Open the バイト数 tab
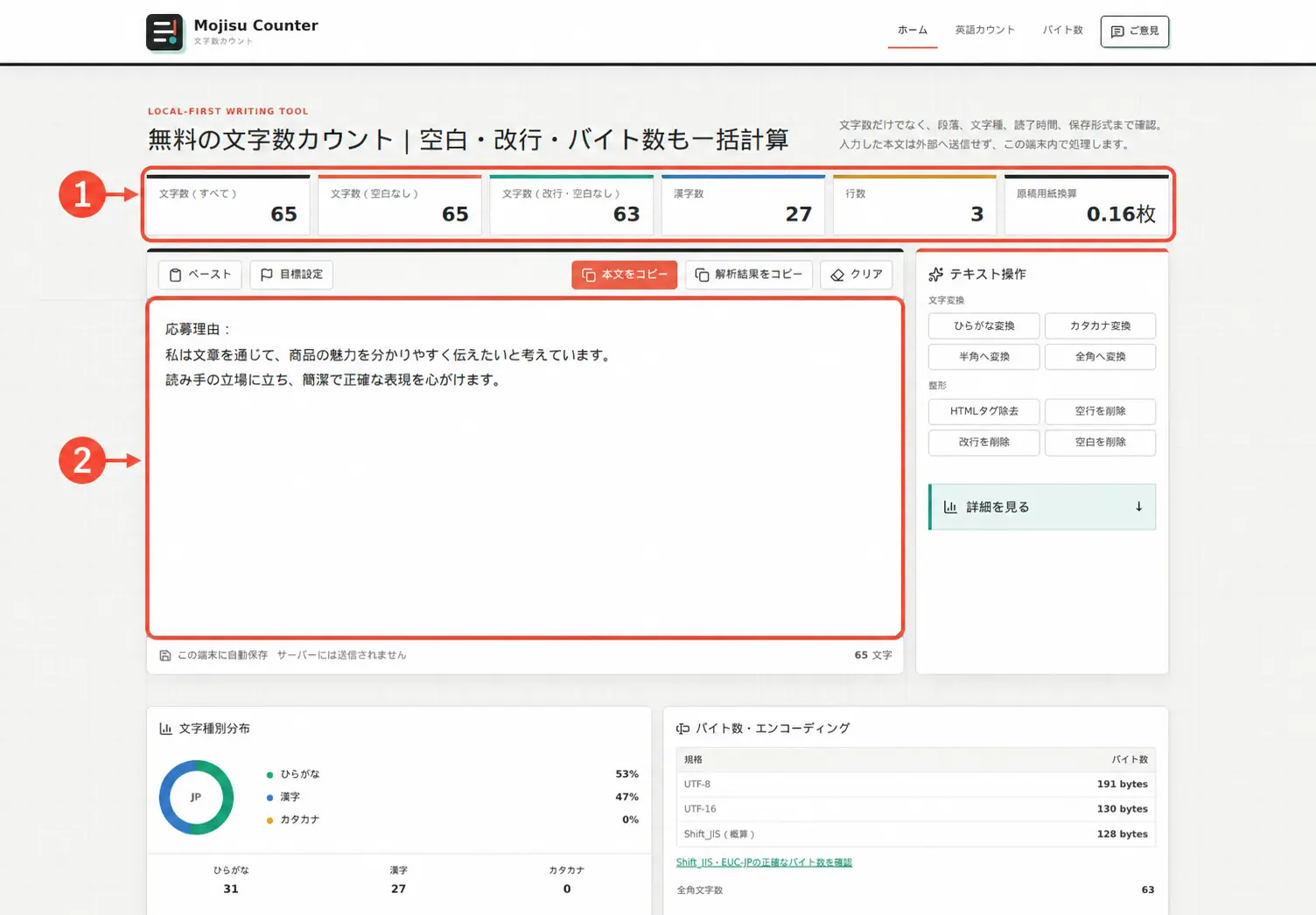Viewport: 1316px width, 915px height. point(1062,31)
